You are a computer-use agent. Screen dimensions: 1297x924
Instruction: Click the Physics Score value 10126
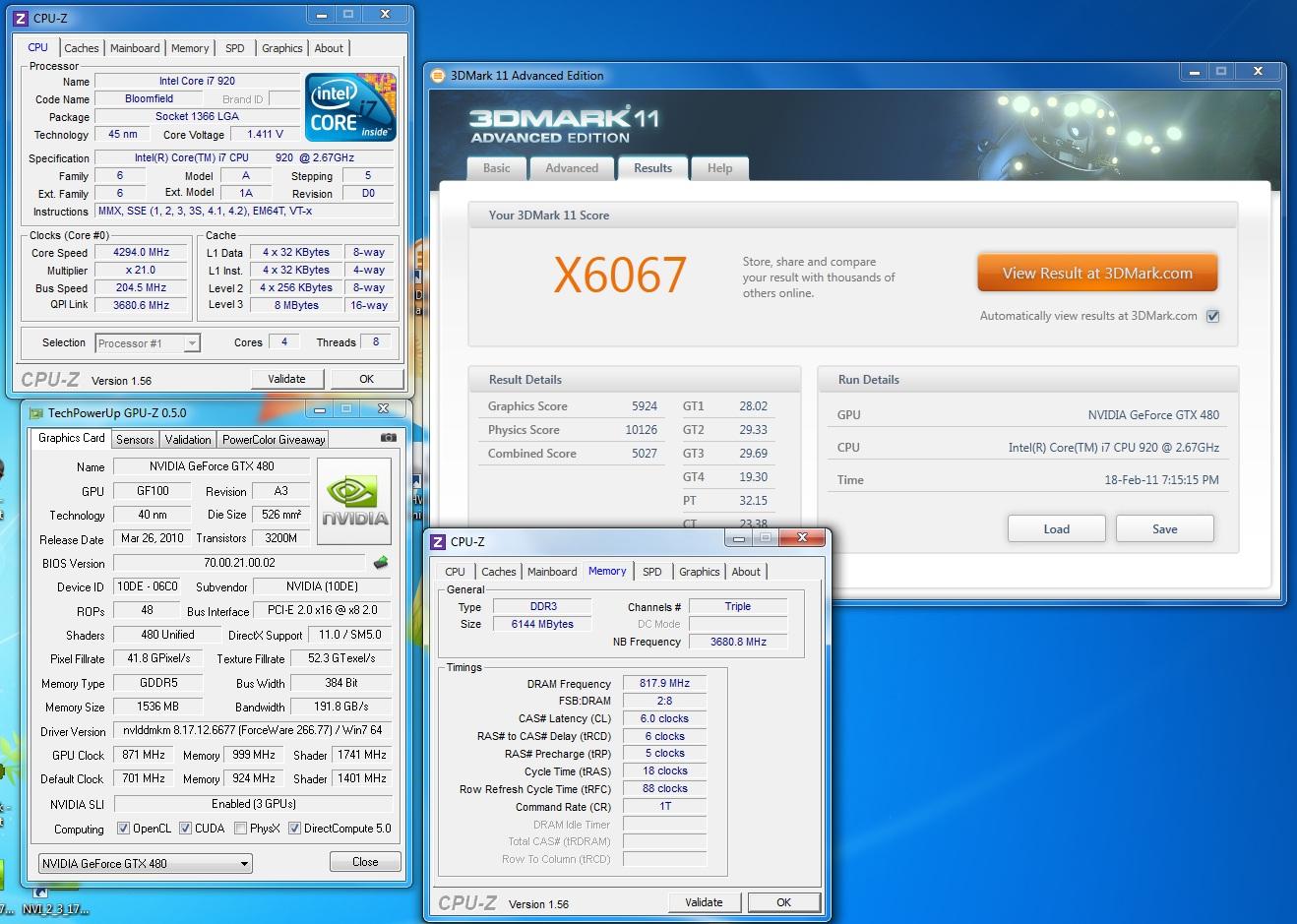(641, 430)
